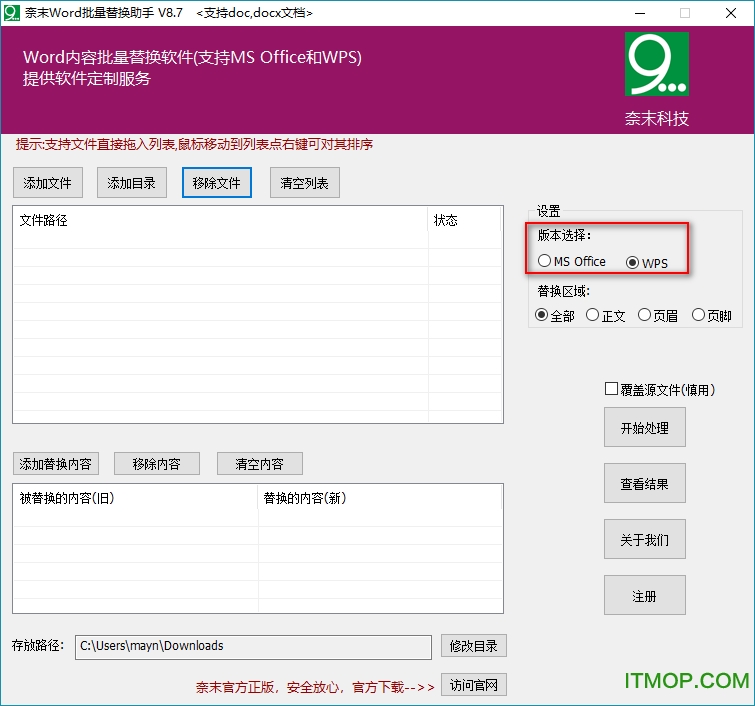Screen dimensions: 755x706
Task: Click the 添加替换内容 button
Action: click(56, 464)
